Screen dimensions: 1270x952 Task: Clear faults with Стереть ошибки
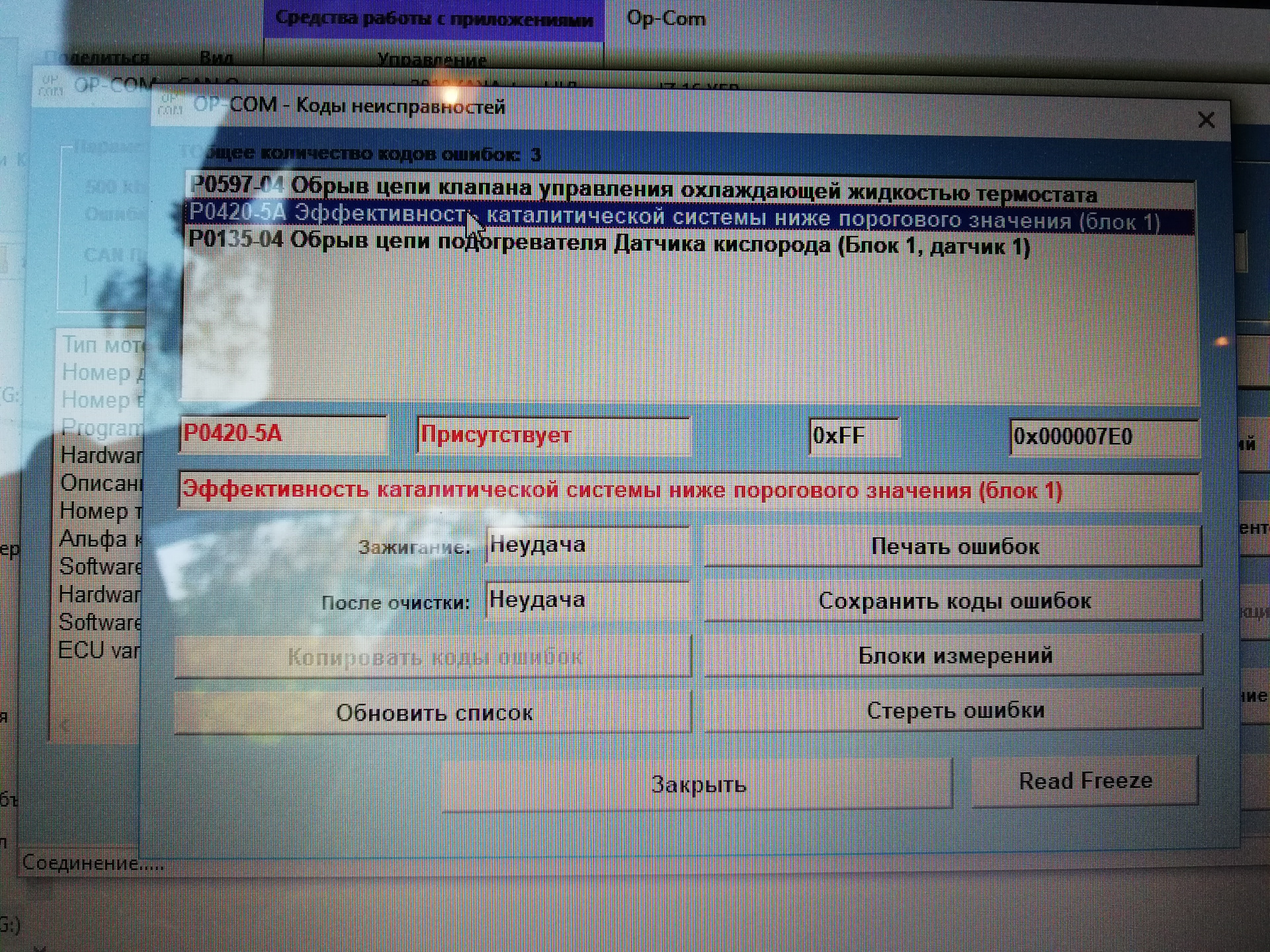click(953, 710)
